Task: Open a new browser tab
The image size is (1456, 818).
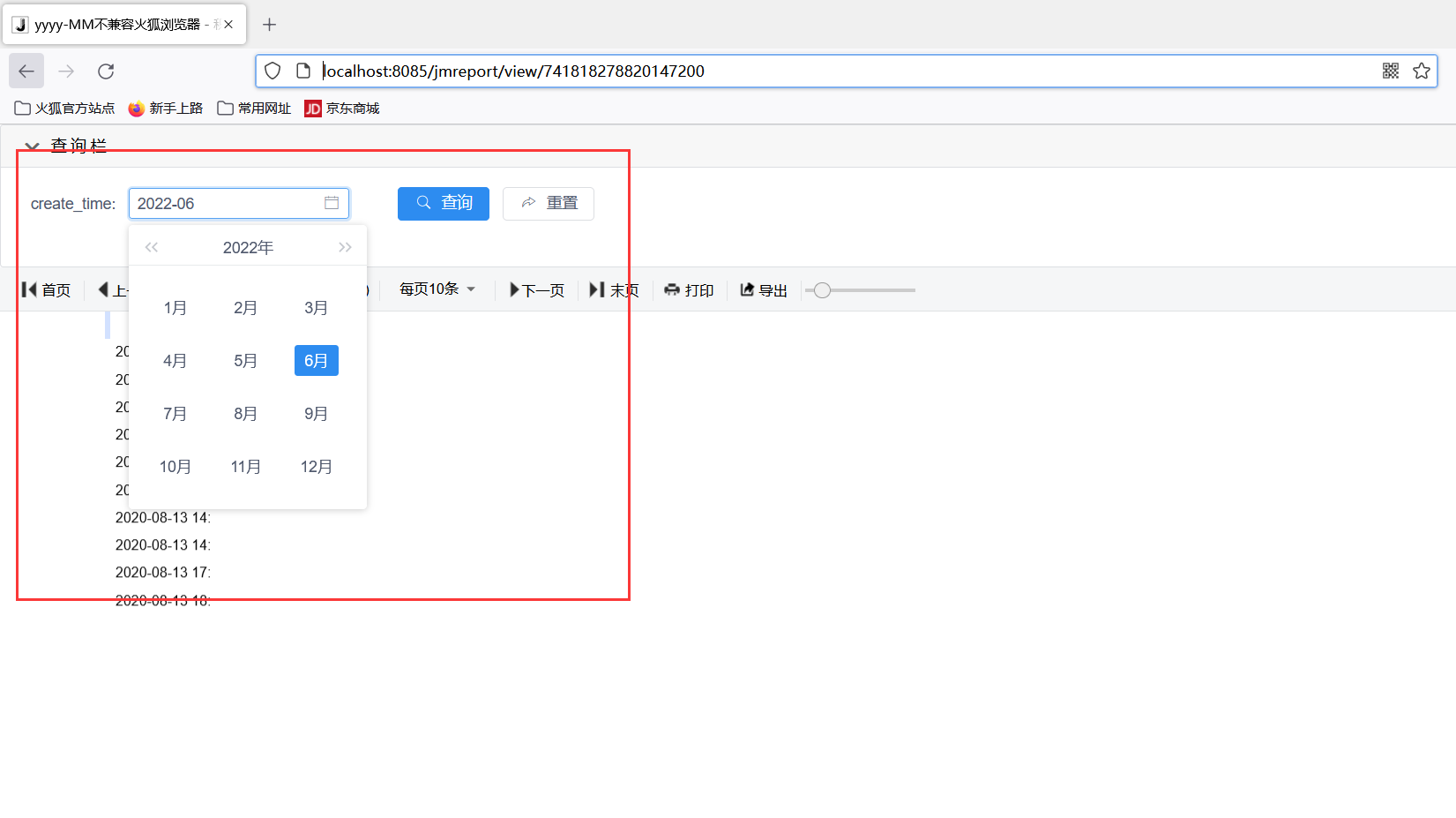Action: pos(270,25)
